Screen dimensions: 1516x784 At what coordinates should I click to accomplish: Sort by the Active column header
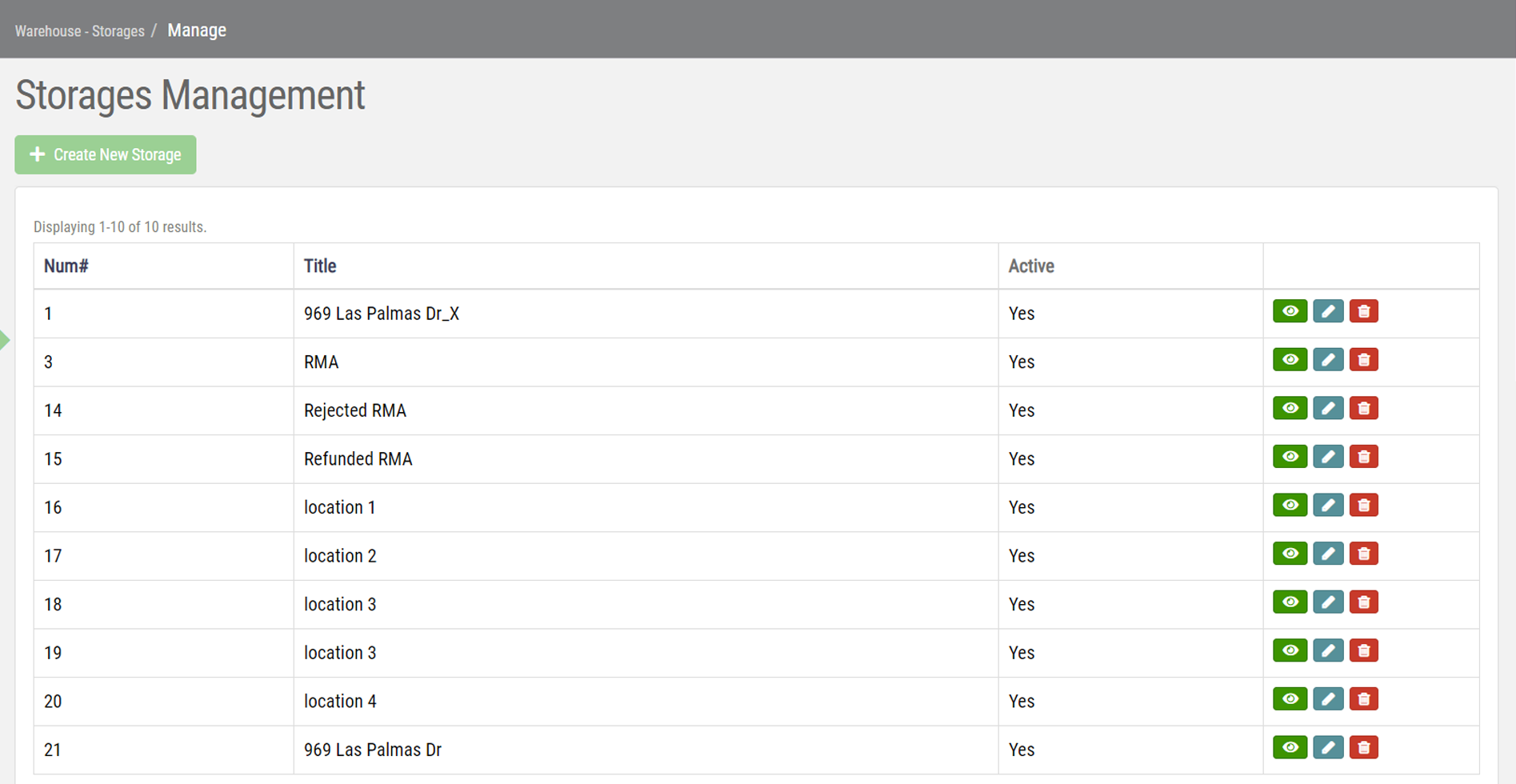(1030, 266)
